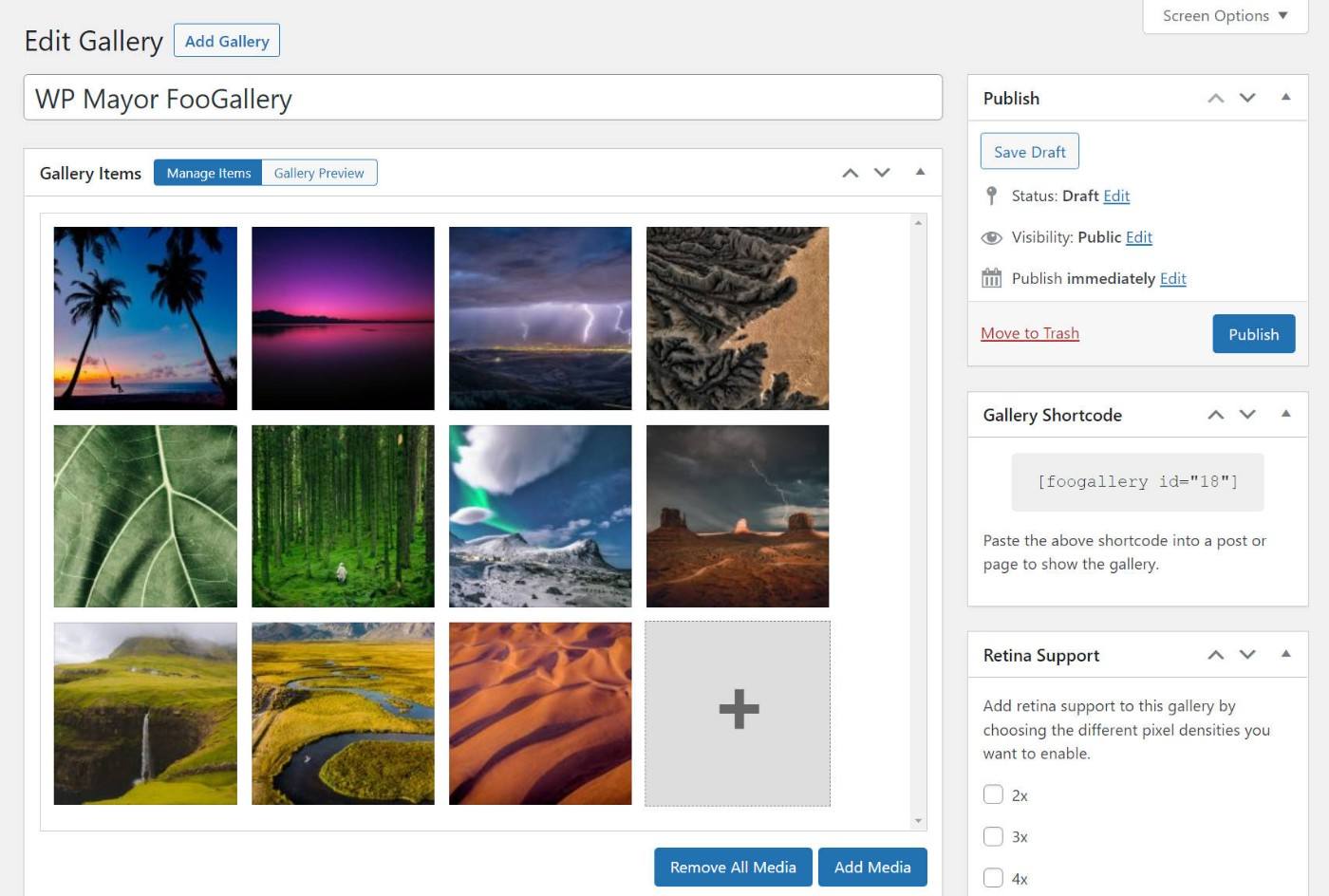The width and height of the screenshot is (1329, 896).
Task: Switch to Gallery Preview tab
Action: click(319, 173)
